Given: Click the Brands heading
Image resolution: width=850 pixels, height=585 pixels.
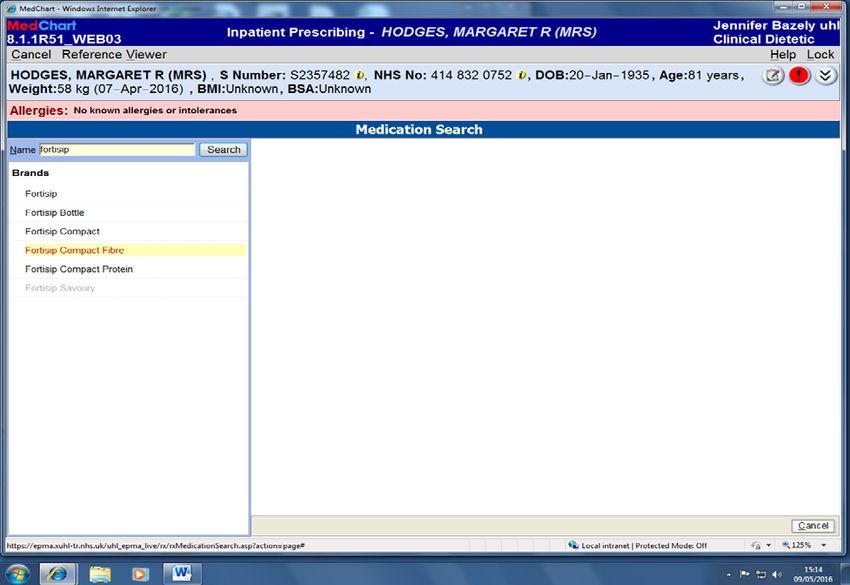Looking at the screenshot, I should click(30, 173).
